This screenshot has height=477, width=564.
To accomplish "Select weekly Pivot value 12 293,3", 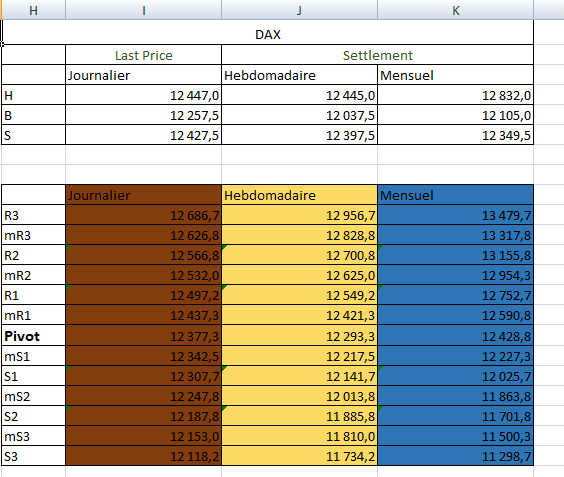I will [x=299, y=336].
